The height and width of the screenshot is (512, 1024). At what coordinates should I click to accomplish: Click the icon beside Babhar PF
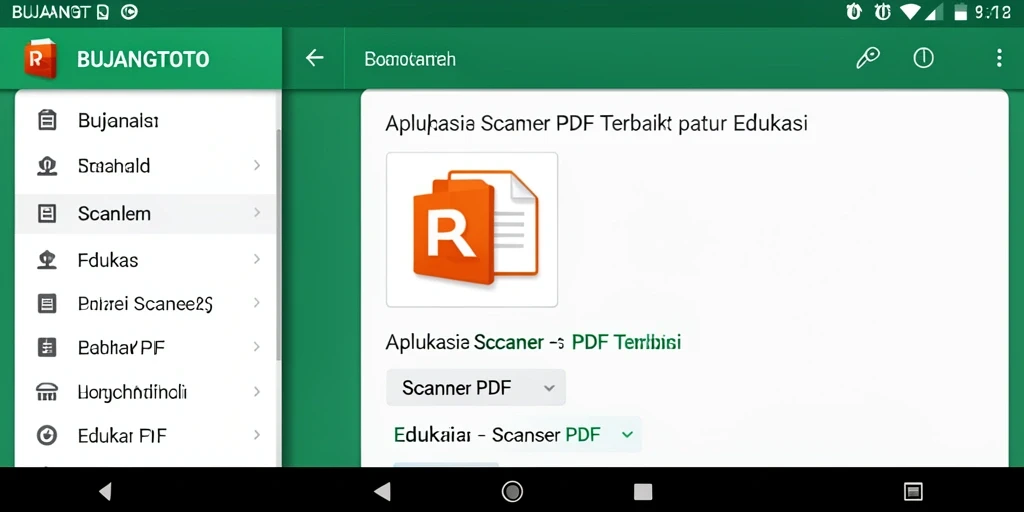coord(47,347)
